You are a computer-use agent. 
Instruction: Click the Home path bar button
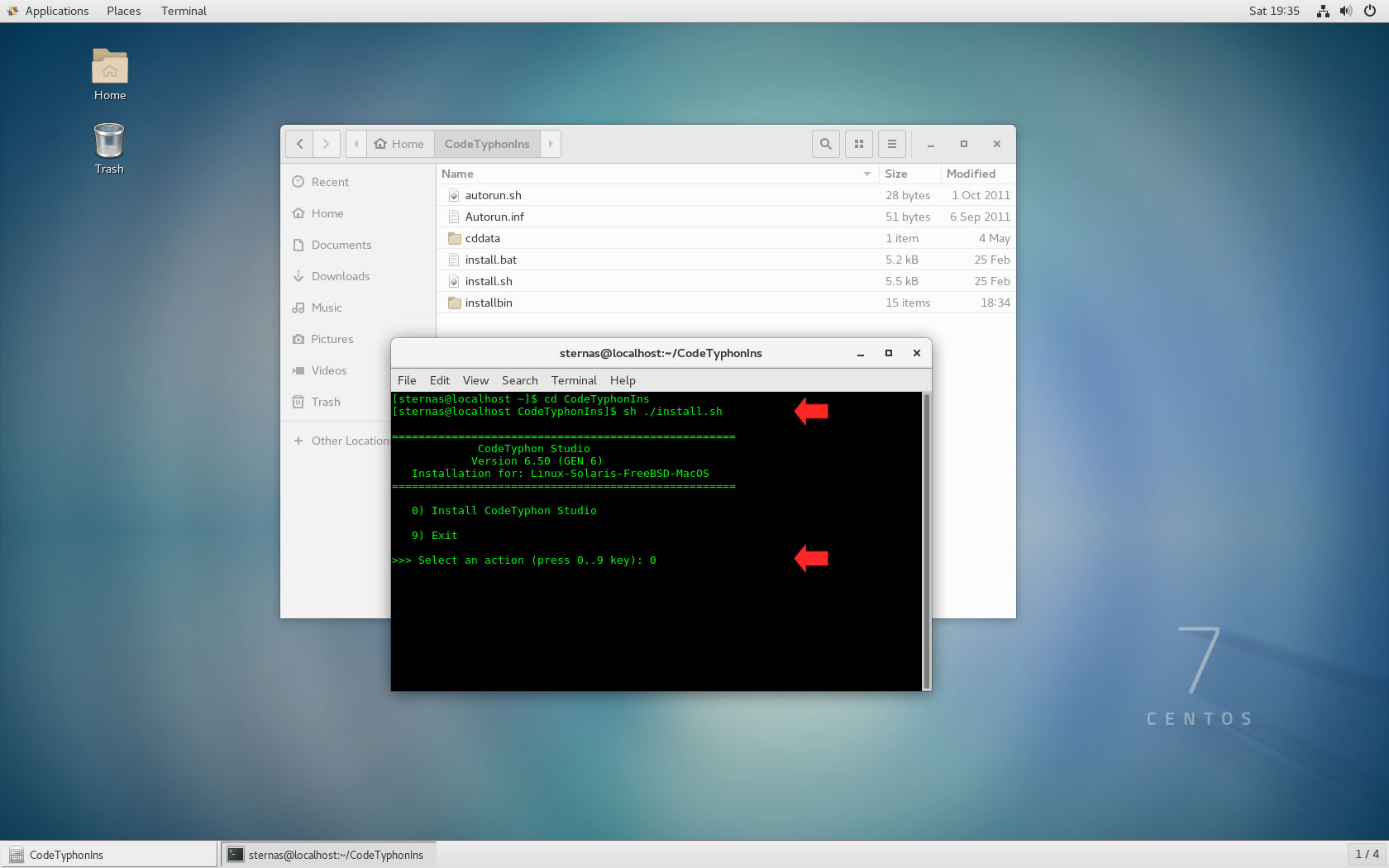[x=400, y=144]
